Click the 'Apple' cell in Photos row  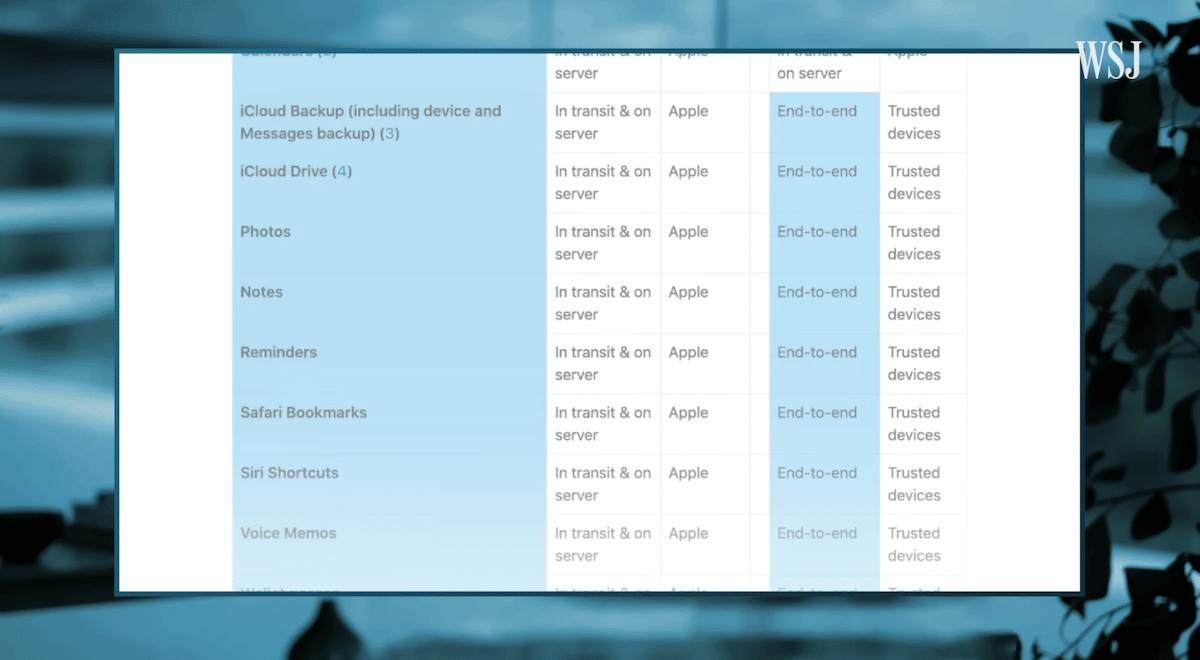point(688,231)
